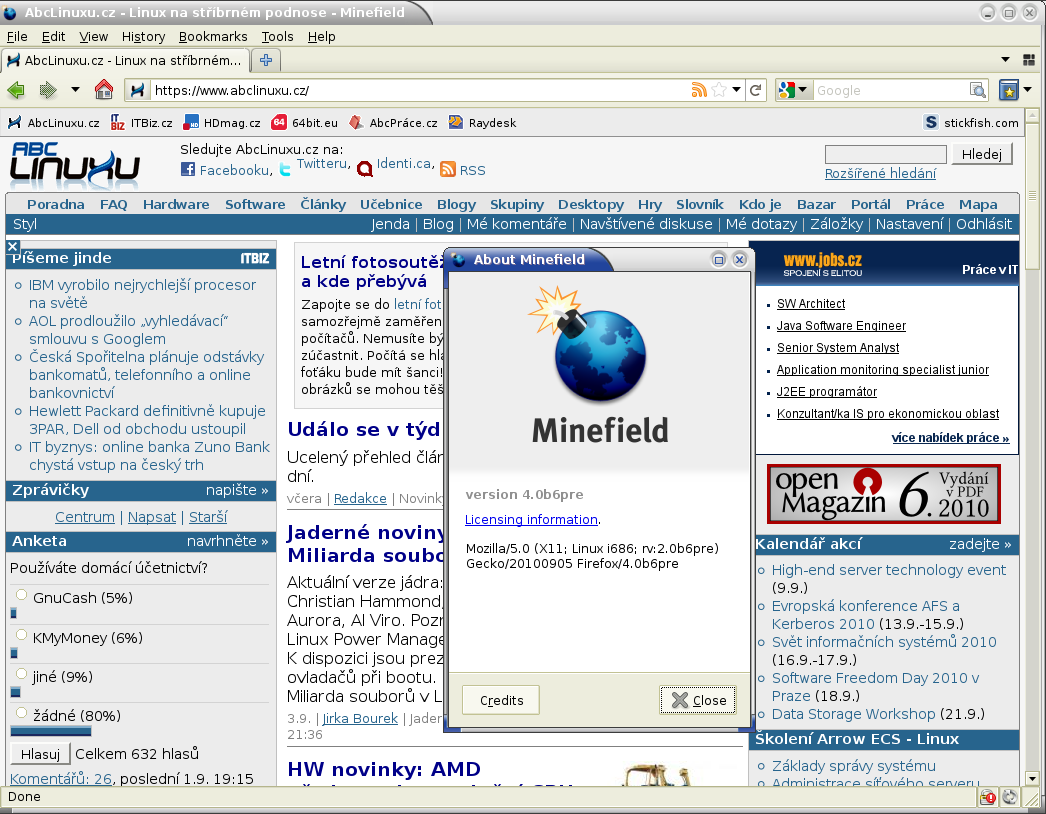Open the Bookmarks menu

(x=213, y=37)
